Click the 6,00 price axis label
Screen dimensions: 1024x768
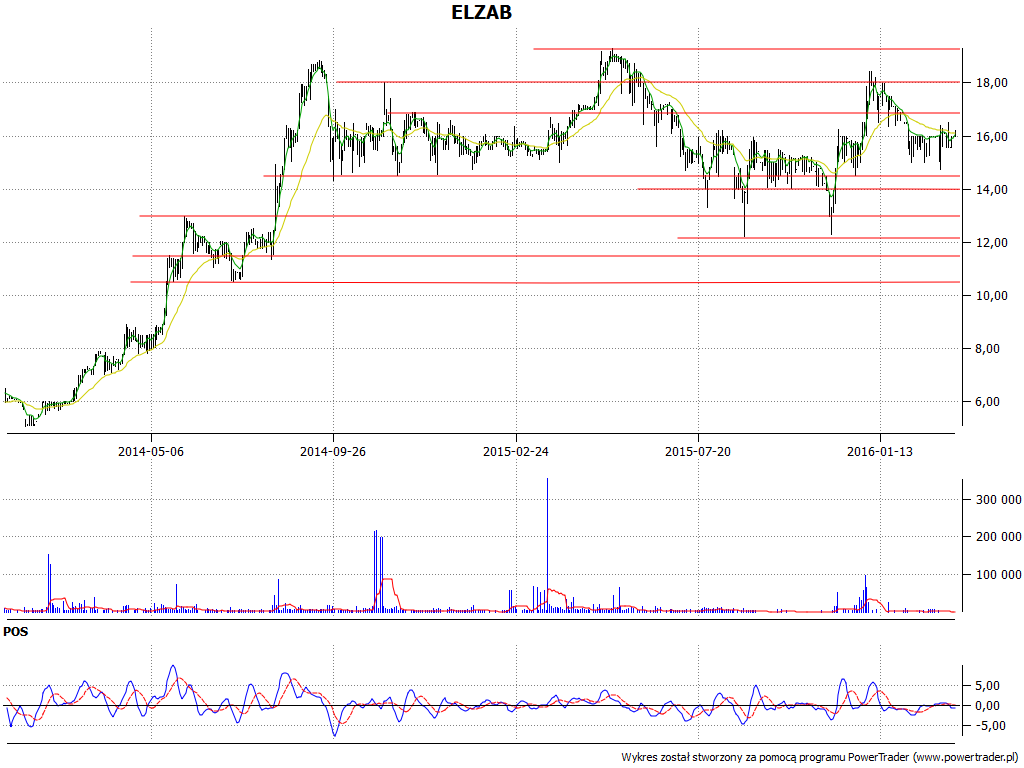[987, 402]
